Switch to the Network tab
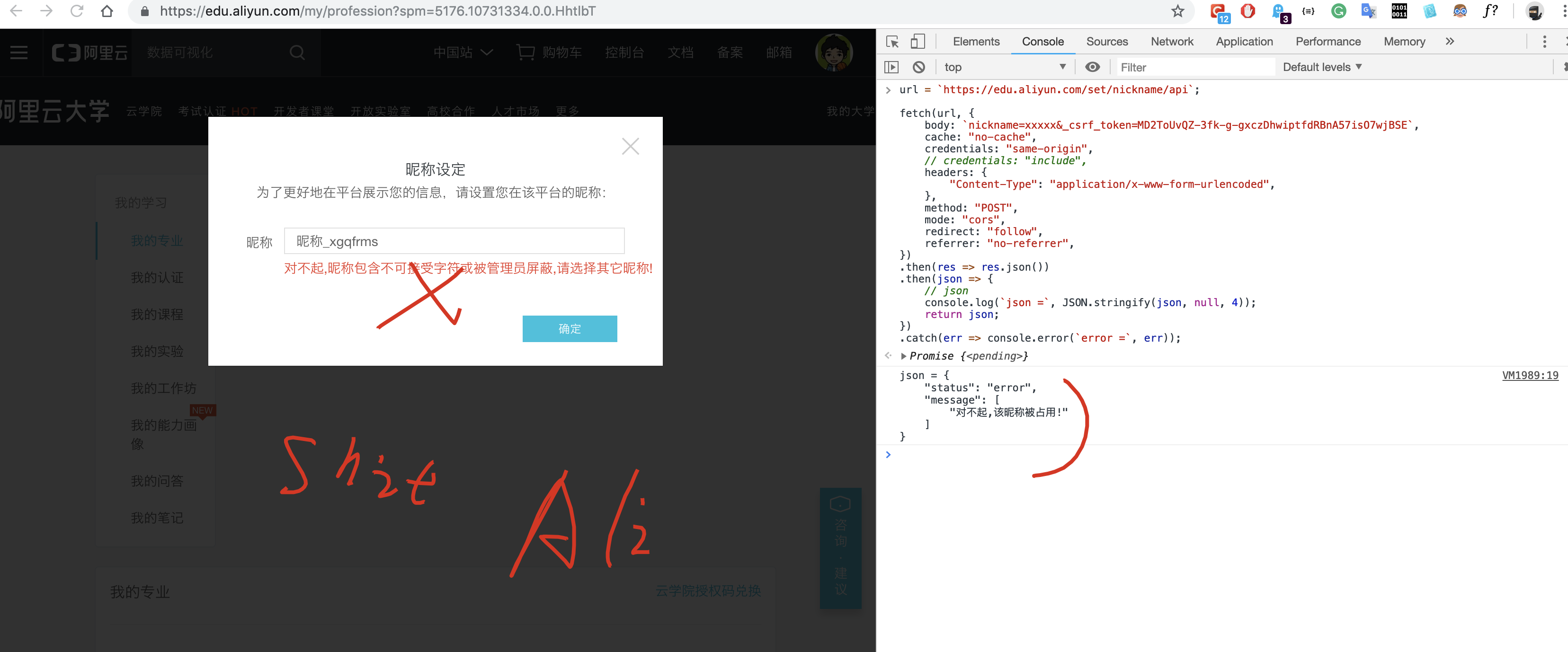 pos(1172,41)
